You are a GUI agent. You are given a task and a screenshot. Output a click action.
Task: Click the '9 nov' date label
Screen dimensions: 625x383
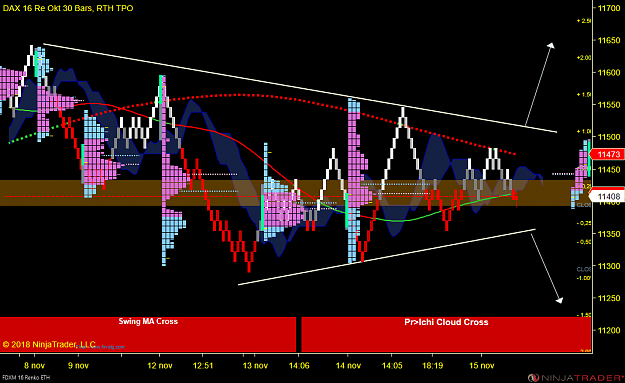(78, 365)
